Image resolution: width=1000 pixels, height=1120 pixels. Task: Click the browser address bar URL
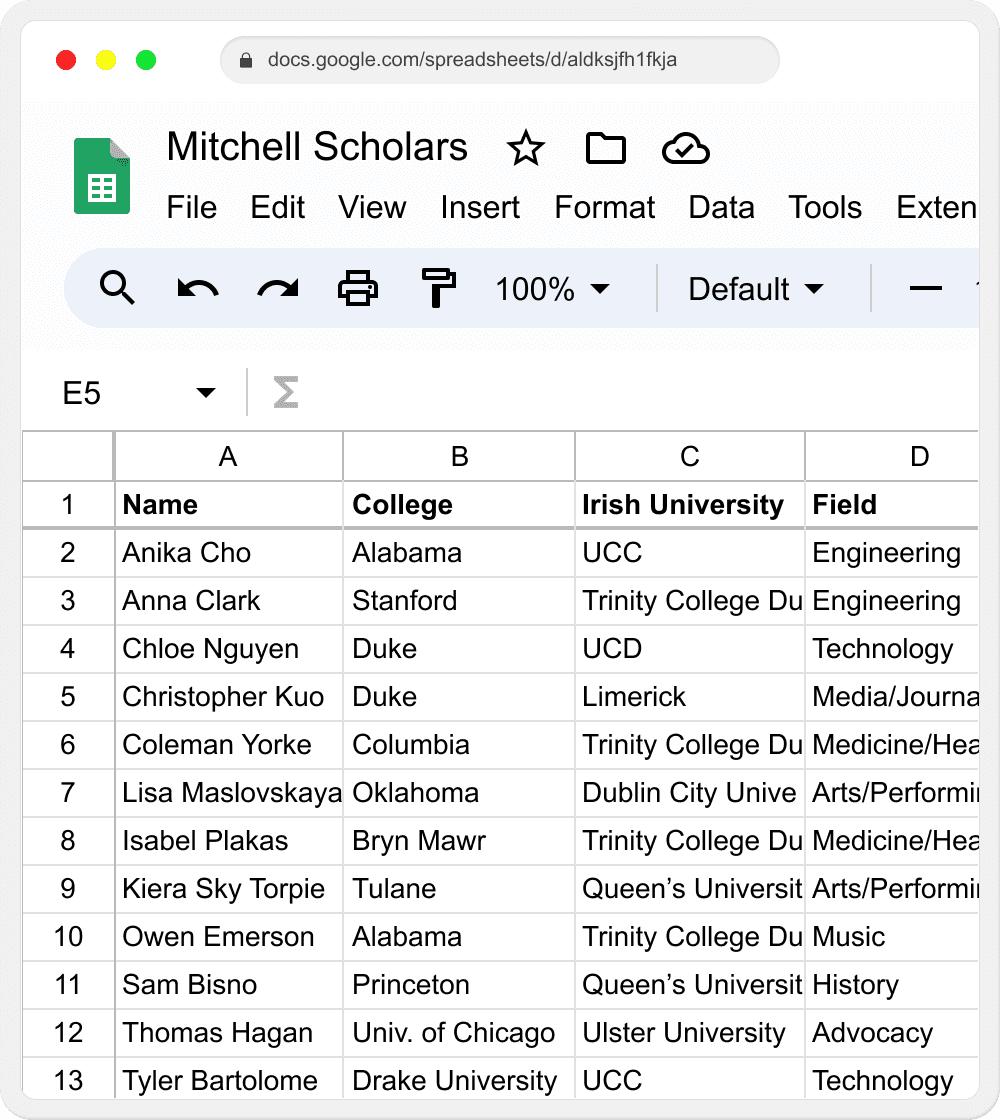(500, 60)
